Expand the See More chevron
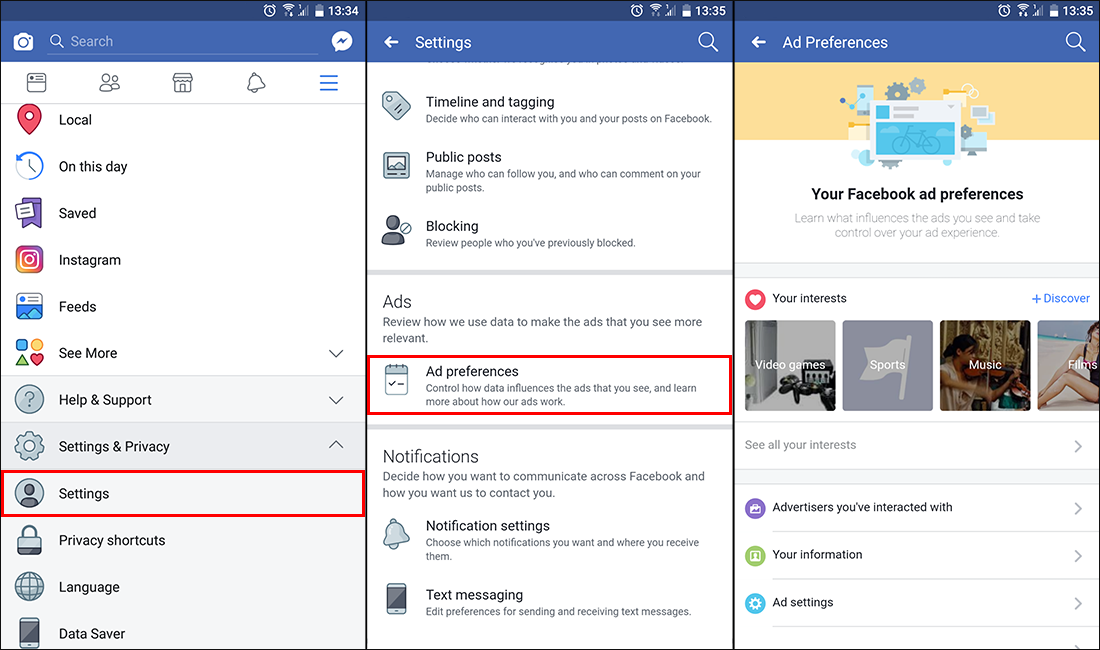This screenshot has height=650, width=1100. [x=336, y=353]
